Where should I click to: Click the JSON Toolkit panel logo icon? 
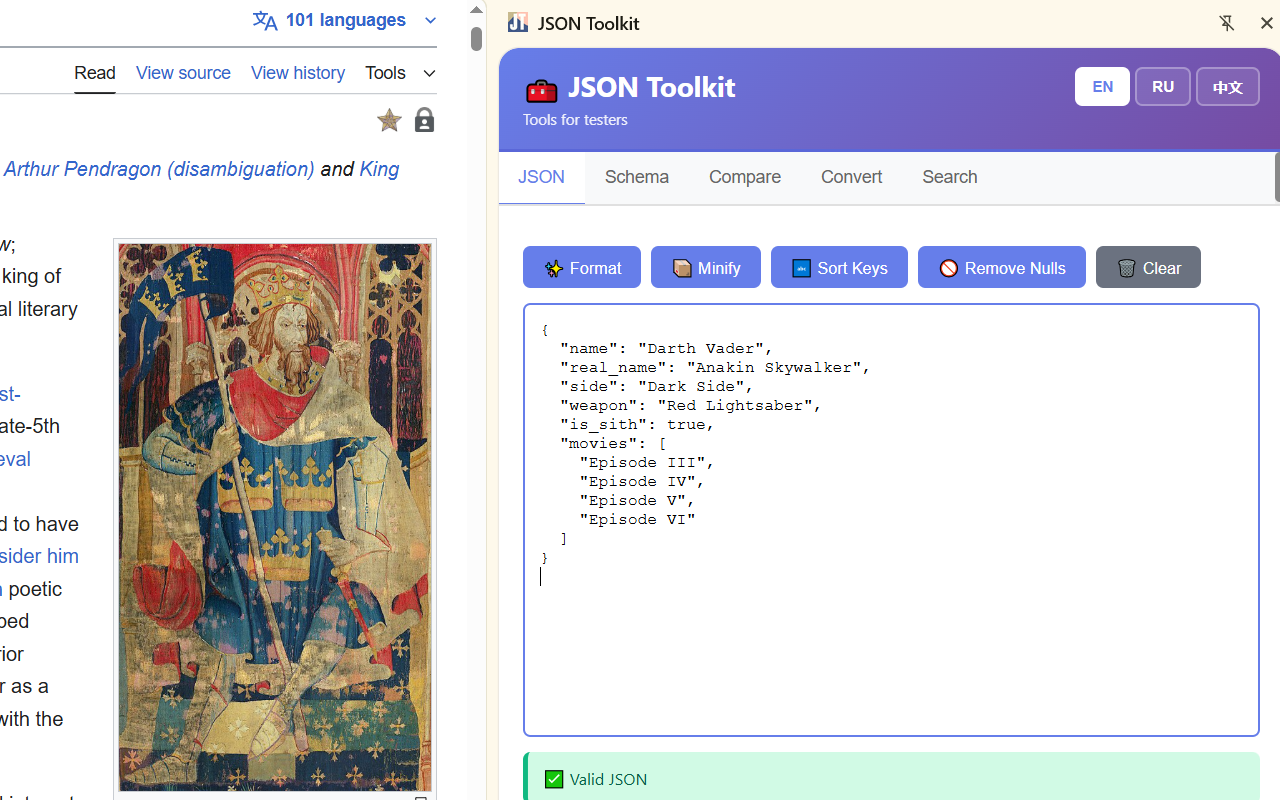518,23
